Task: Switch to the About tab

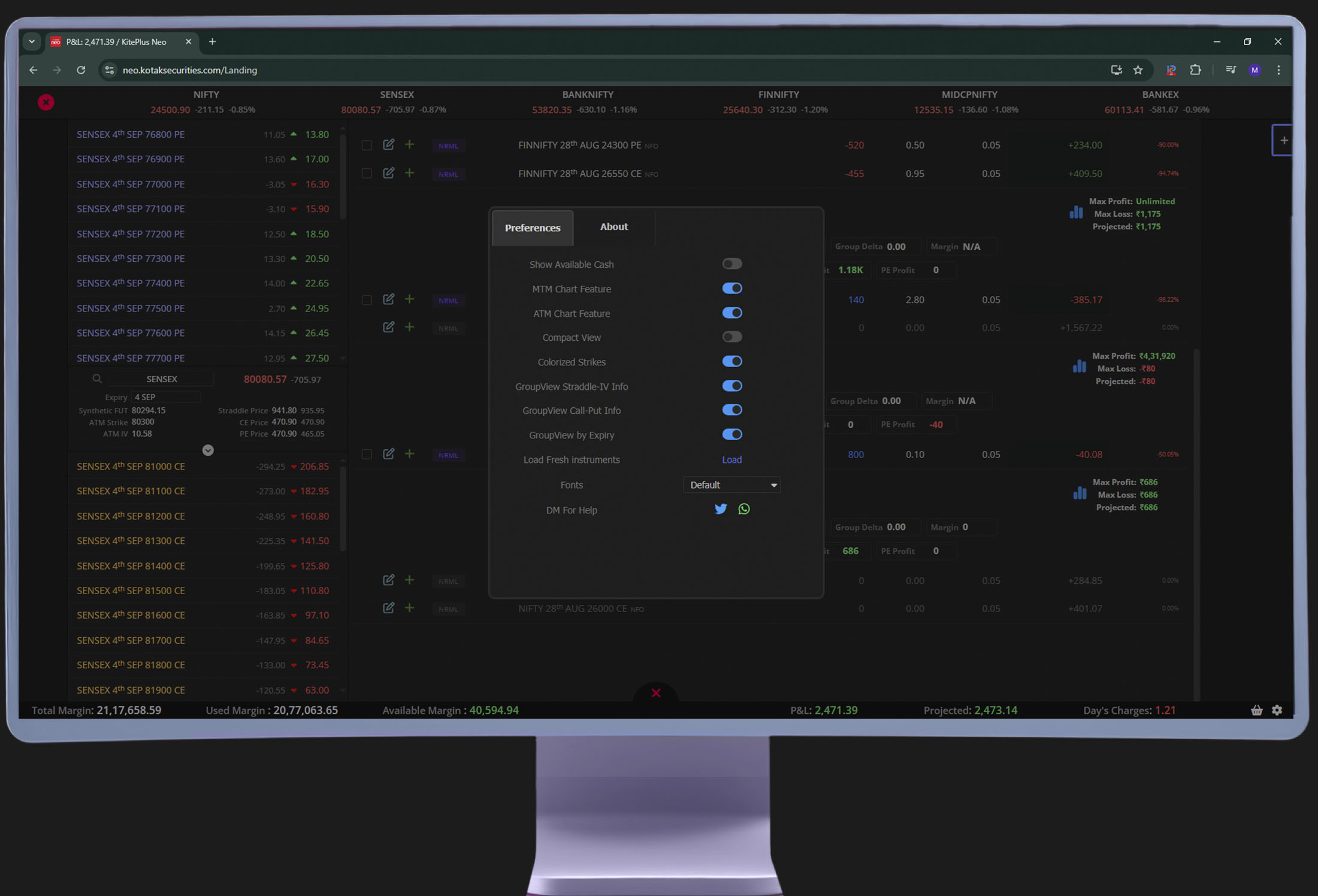Action: [x=614, y=227]
